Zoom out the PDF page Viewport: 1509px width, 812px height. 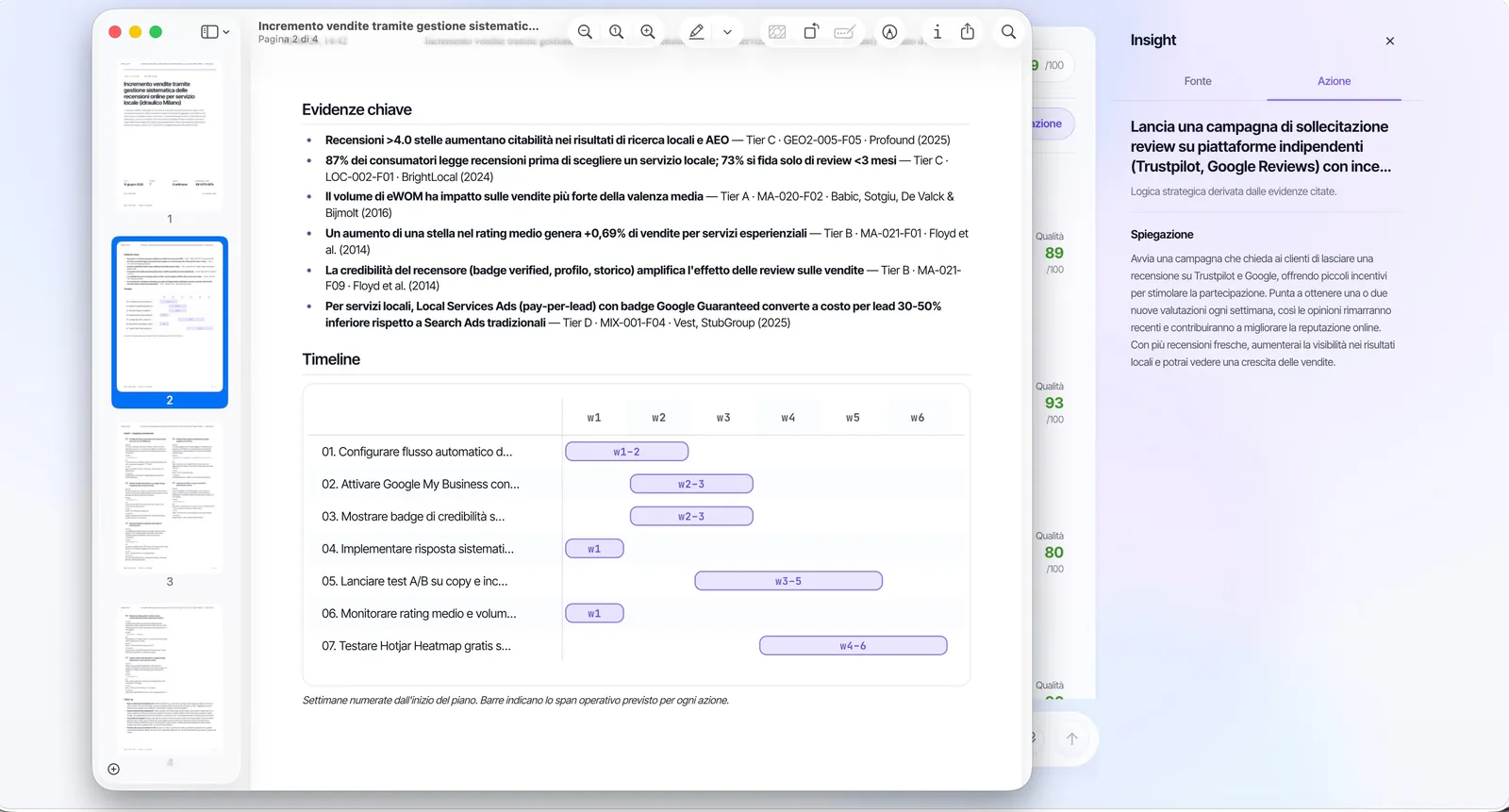tap(585, 32)
